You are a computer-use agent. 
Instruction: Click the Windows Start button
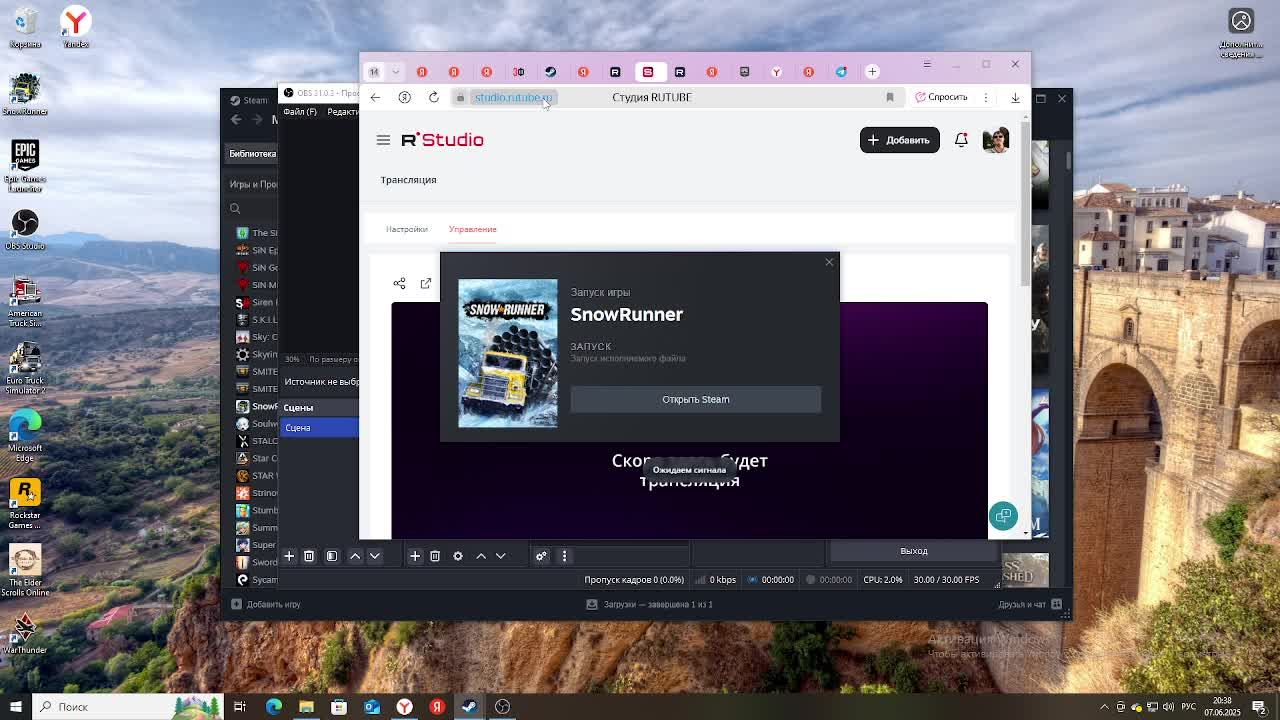(15, 707)
